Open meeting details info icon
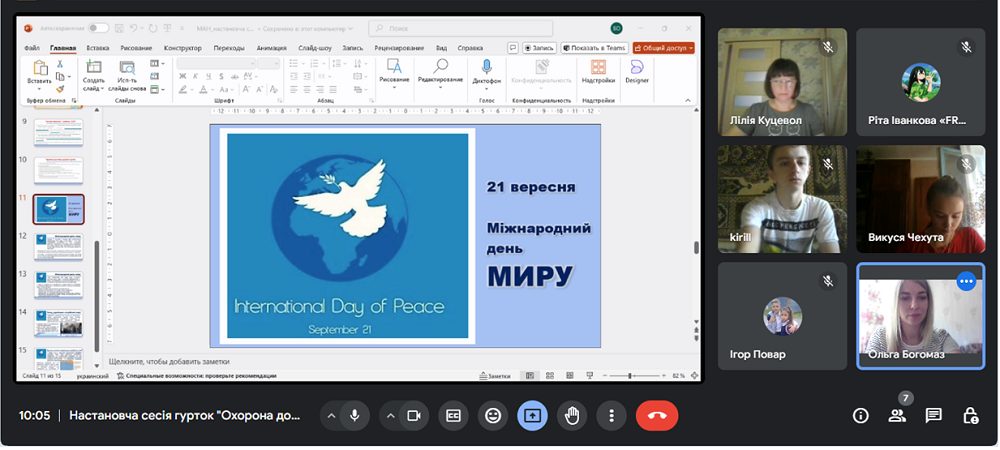The width and height of the screenshot is (1000, 450). (x=860, y=416)
